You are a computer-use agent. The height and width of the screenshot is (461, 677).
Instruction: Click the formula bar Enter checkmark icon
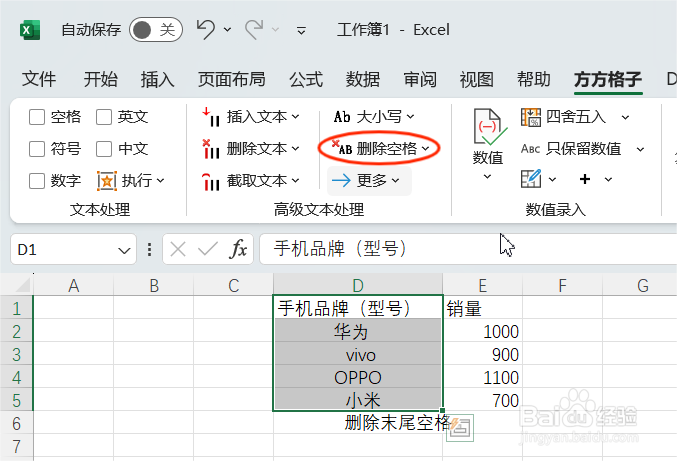click(208, 249)
